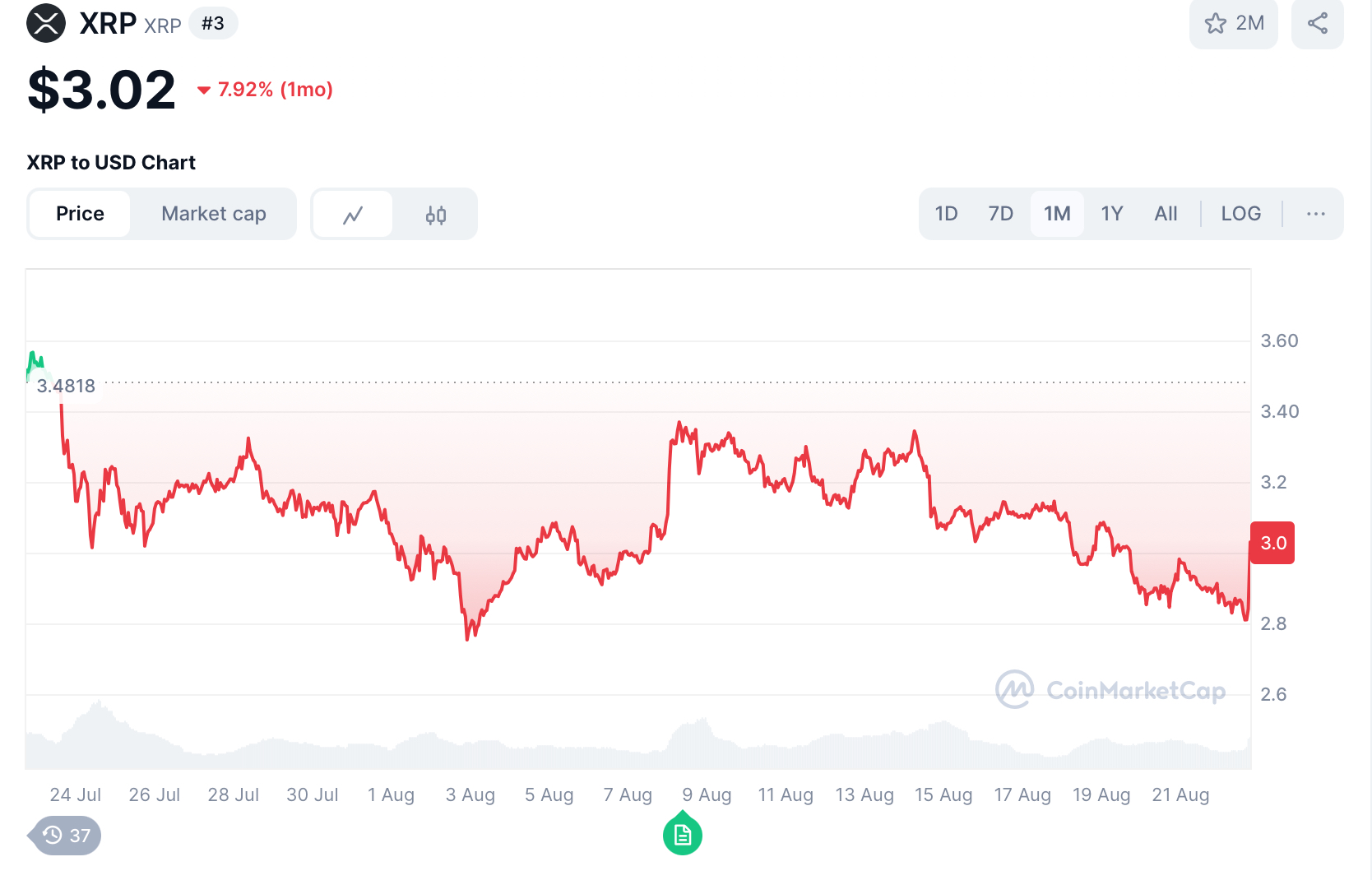This screenshot has width=1372, height=880.
Task: Click the share icon button
Action: pos(1317,23)
